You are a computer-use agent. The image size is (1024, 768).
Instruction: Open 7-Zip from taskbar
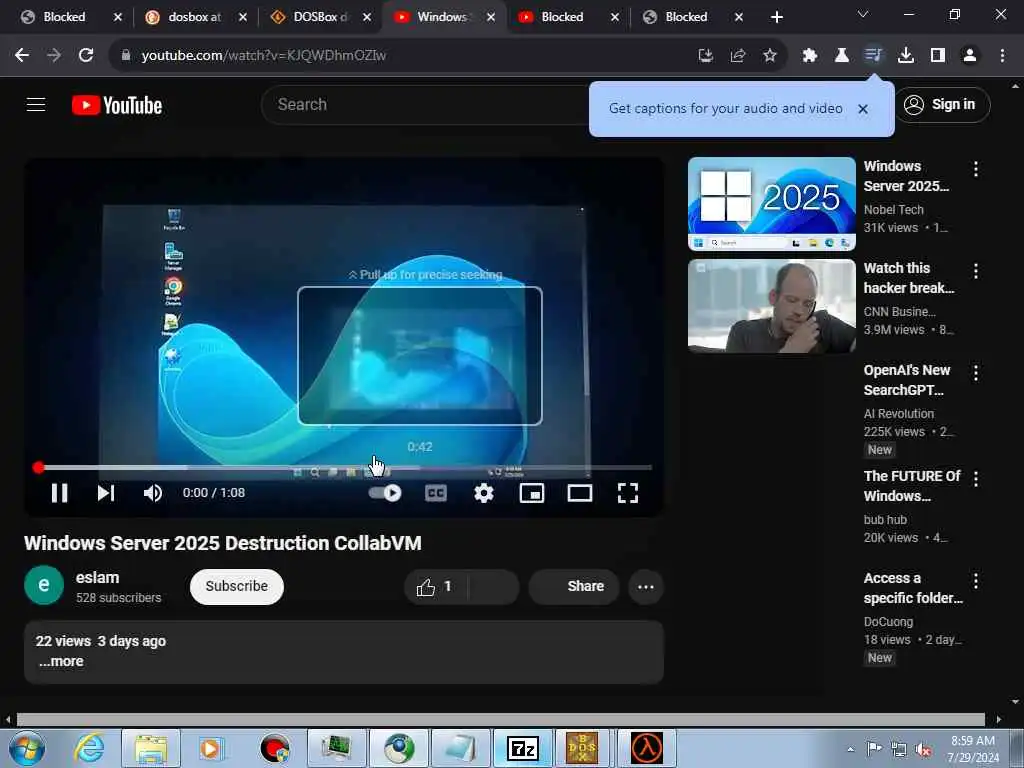(522, 748)
